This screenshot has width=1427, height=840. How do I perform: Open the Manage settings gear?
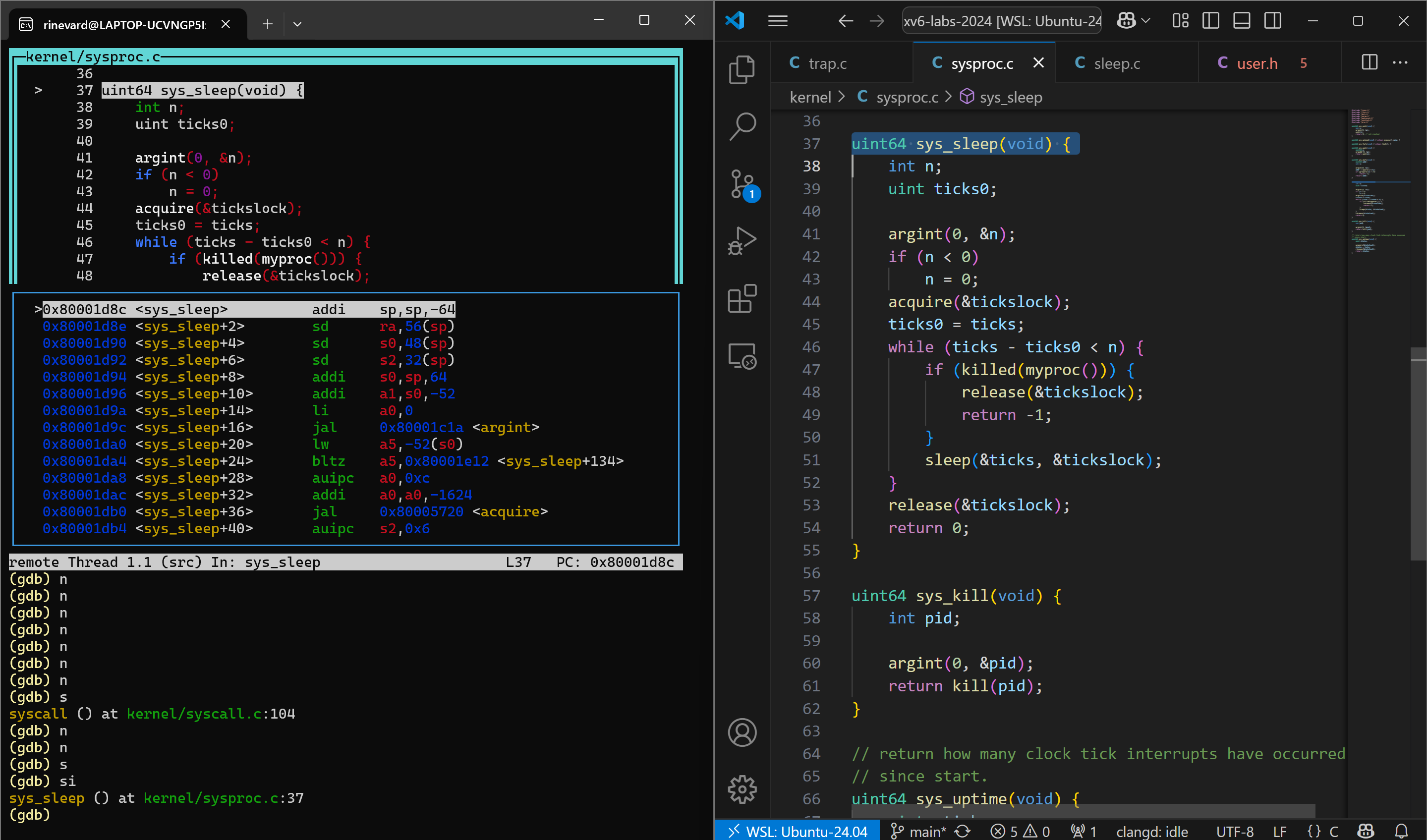tap(742, 789)
